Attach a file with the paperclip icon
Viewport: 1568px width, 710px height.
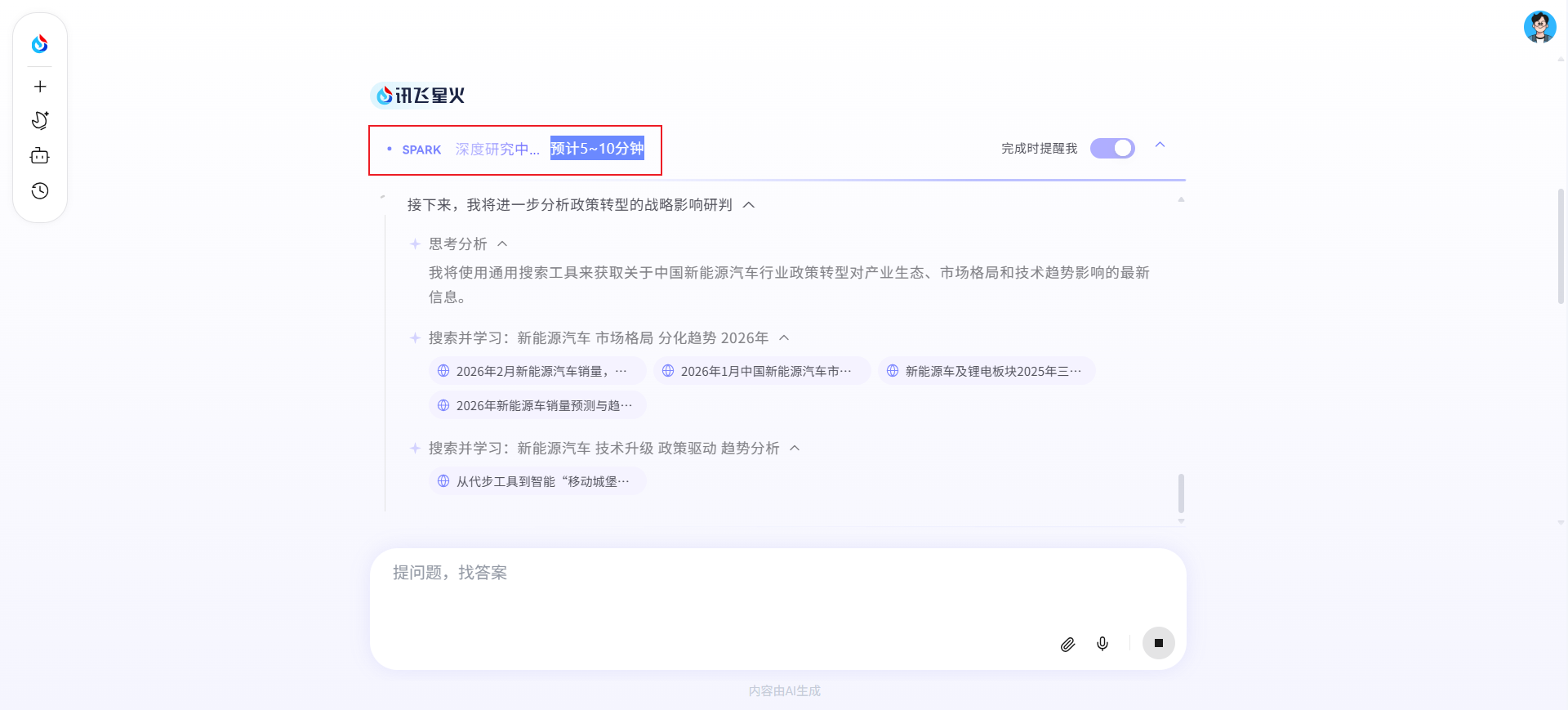1067,644
